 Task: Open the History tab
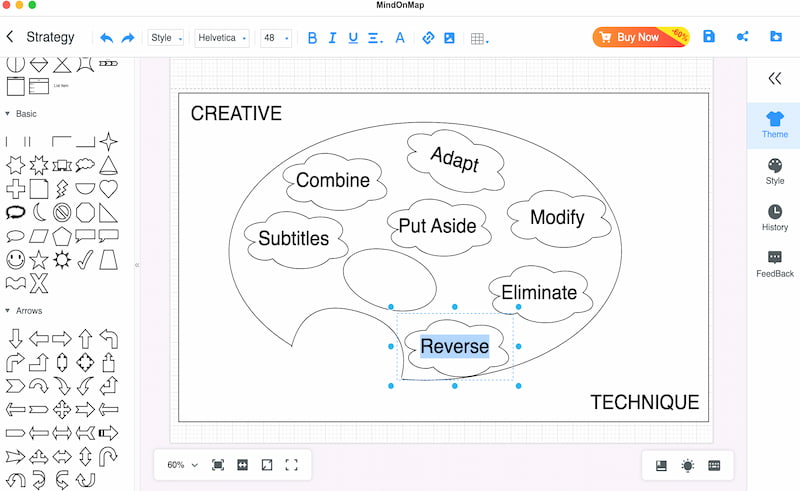774,218
